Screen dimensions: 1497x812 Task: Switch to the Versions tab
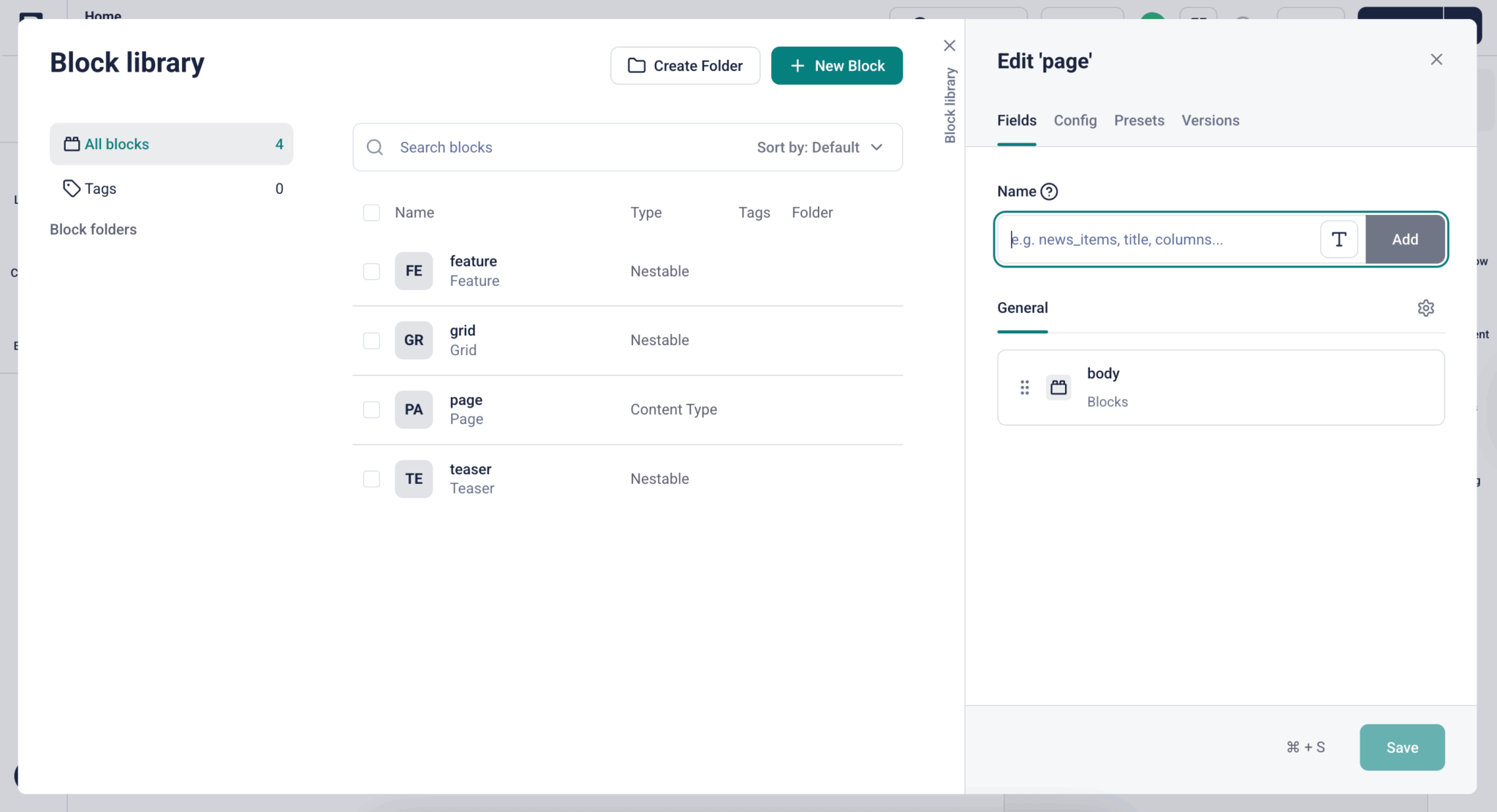pyautogui.click(x=1210, y=121)
